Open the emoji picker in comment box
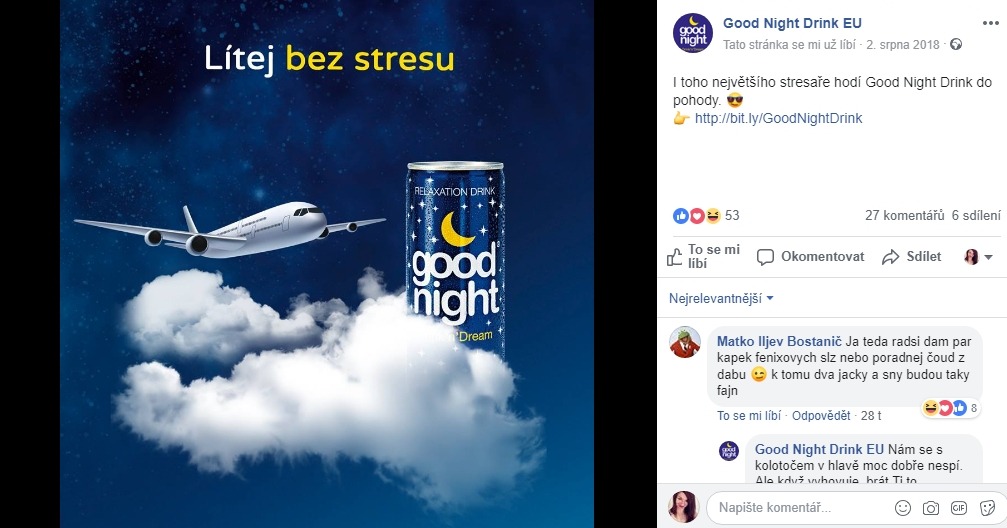The image size is (1007, 528). pos(903,508)
